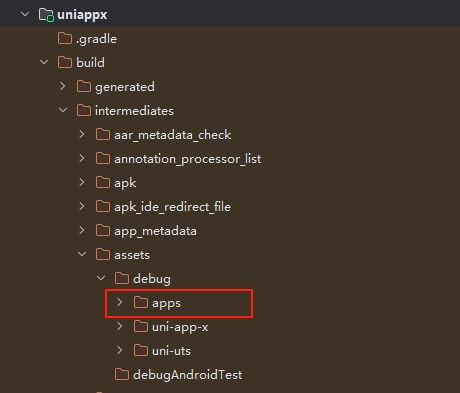Expand the generated folder chevron
Image resolution: width=460 pixels, height=393 pixels.
coord(63,86)
